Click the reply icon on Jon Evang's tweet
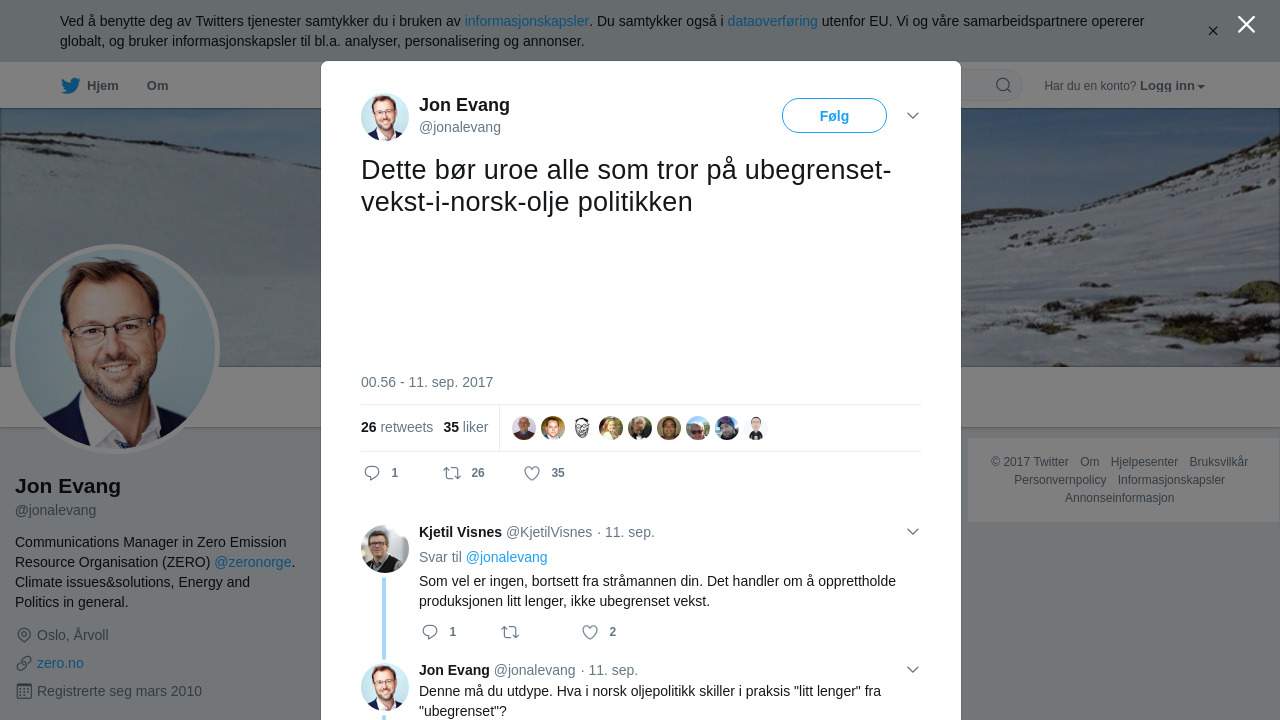The image size is (1280, 720). coord(372,473)
